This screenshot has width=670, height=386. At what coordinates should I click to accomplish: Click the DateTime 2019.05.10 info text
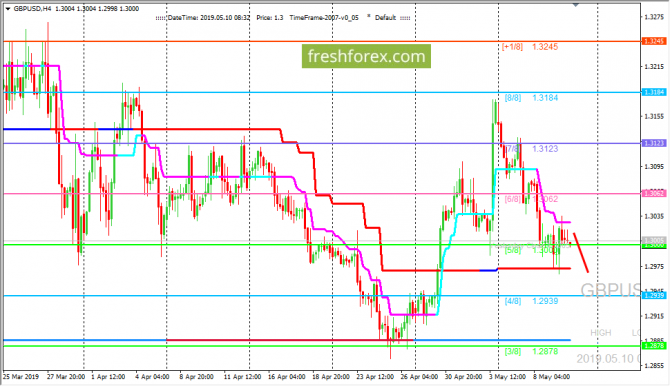[x=209, y=18]
